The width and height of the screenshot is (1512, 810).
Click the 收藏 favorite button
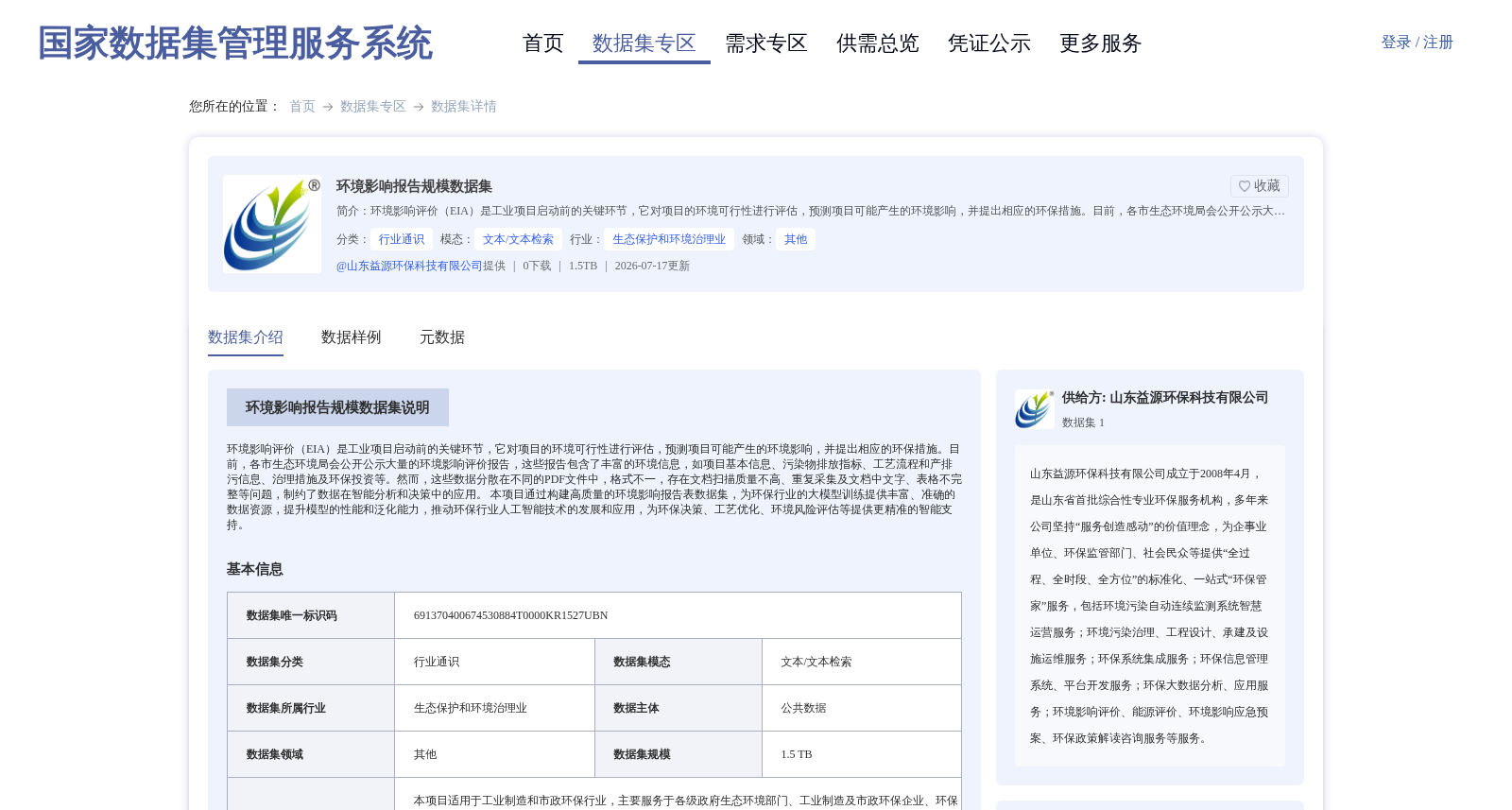(x=1260, y=186)
